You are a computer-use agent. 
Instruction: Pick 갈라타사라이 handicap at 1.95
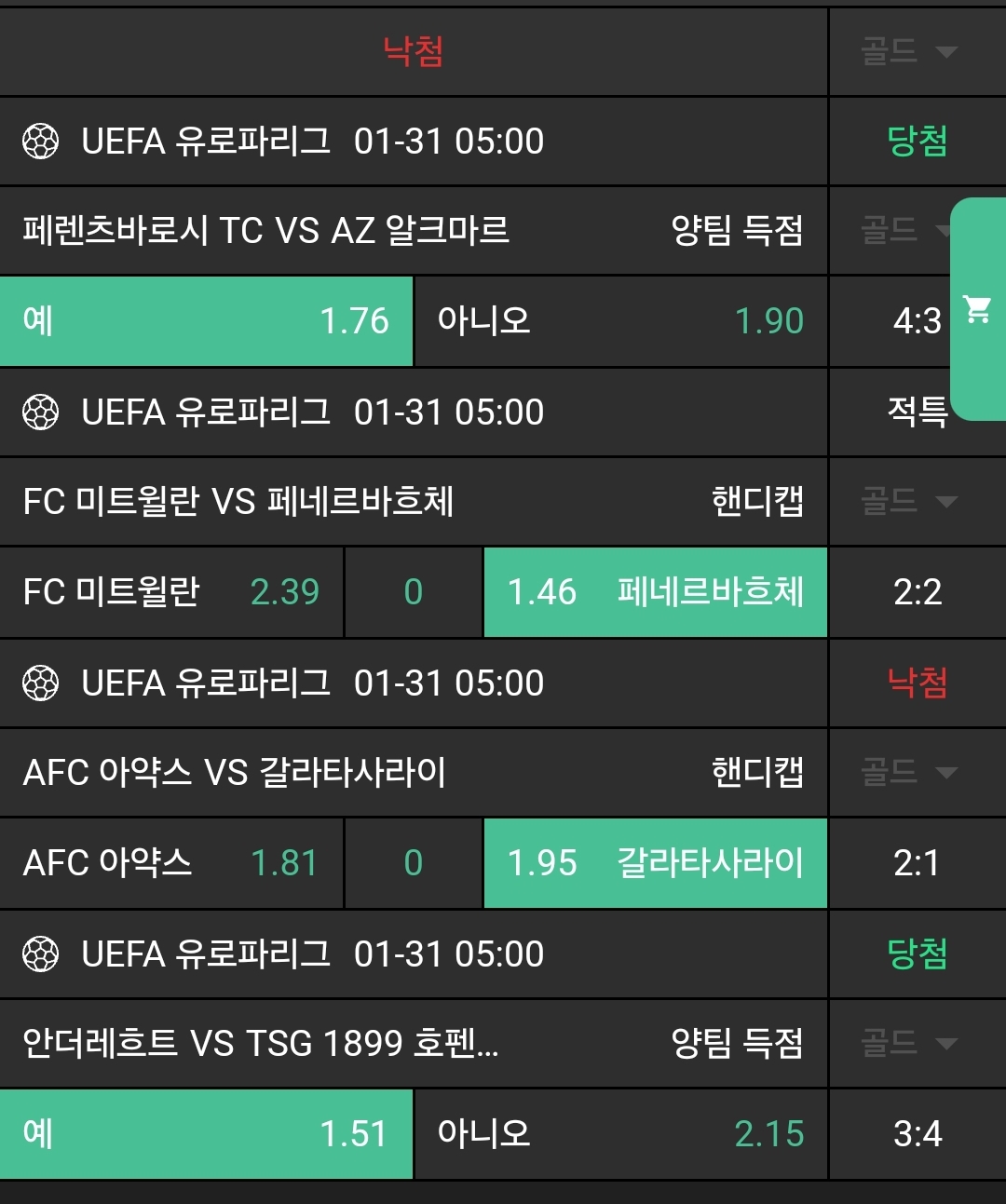(x=655, y=863)
